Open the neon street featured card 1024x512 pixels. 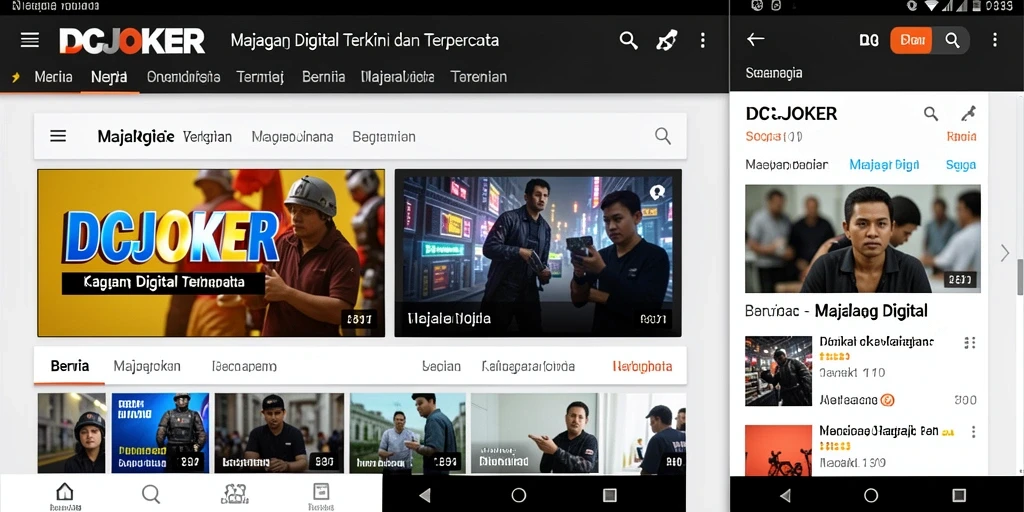point(538,253)
